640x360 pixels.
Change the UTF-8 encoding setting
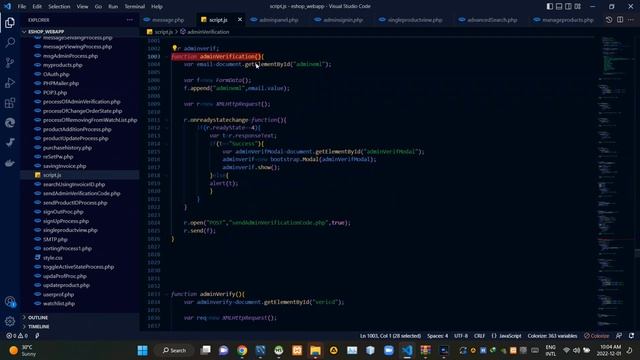click(x=461, y=336)
